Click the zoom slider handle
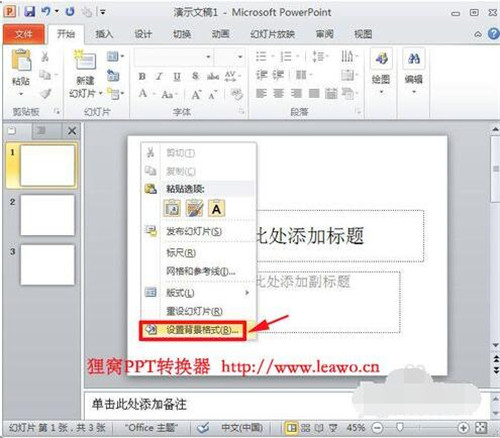 click(x=400, y=427)
